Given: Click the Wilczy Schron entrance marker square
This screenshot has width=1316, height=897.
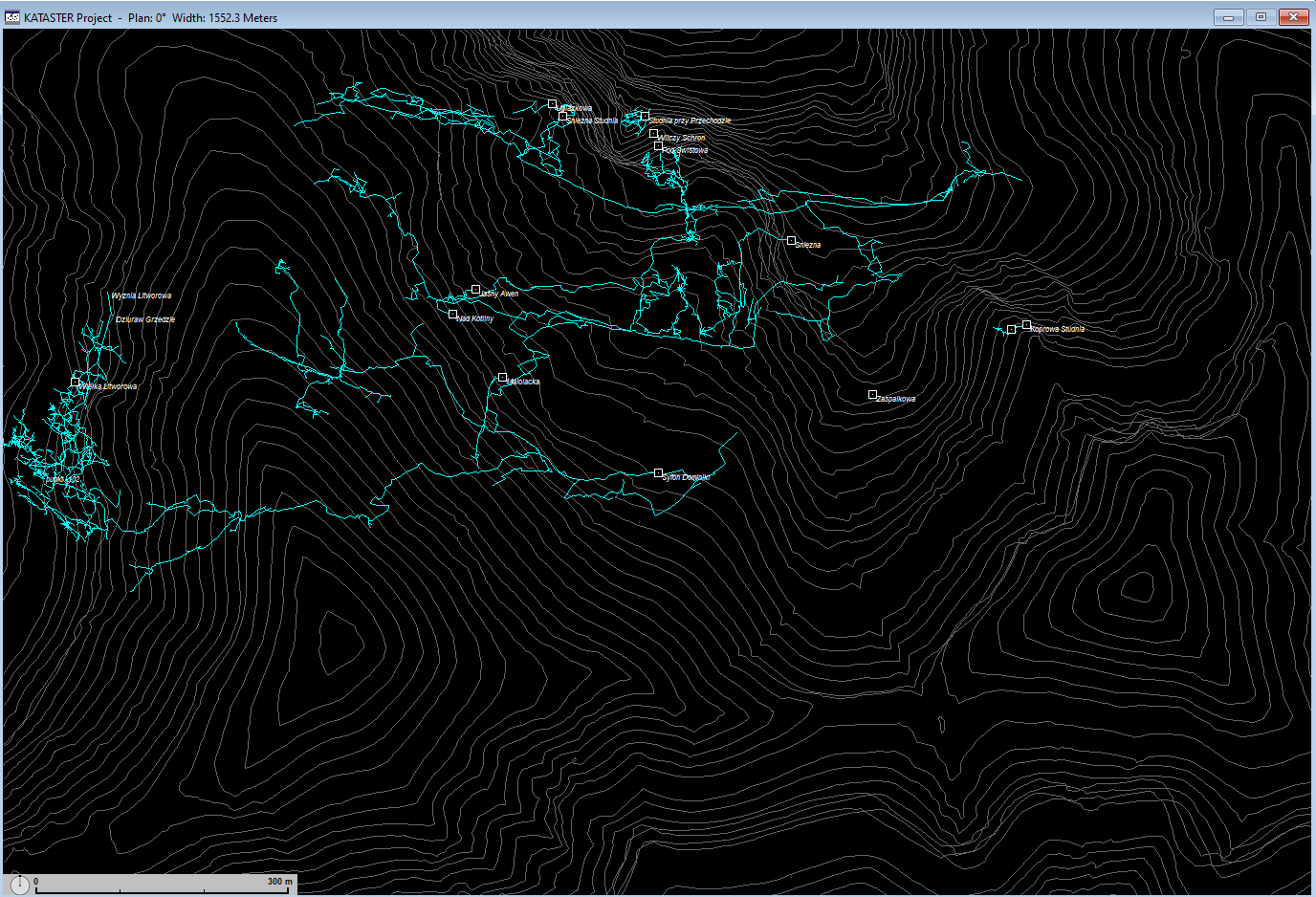Looking at the screenshot, I should point(654,134).
